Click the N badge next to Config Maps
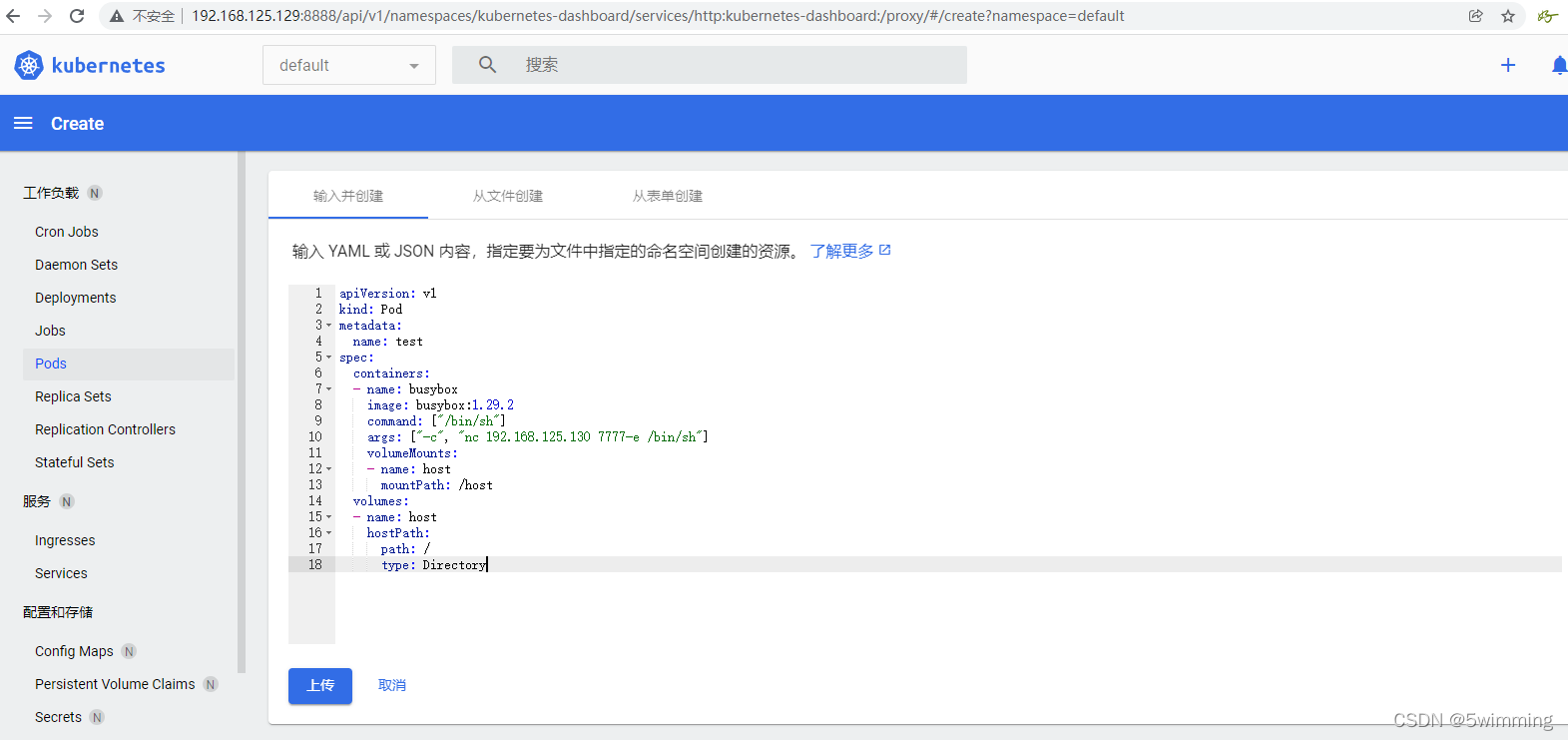Viewport: 1568px width, 740px height. pos(129,651)
